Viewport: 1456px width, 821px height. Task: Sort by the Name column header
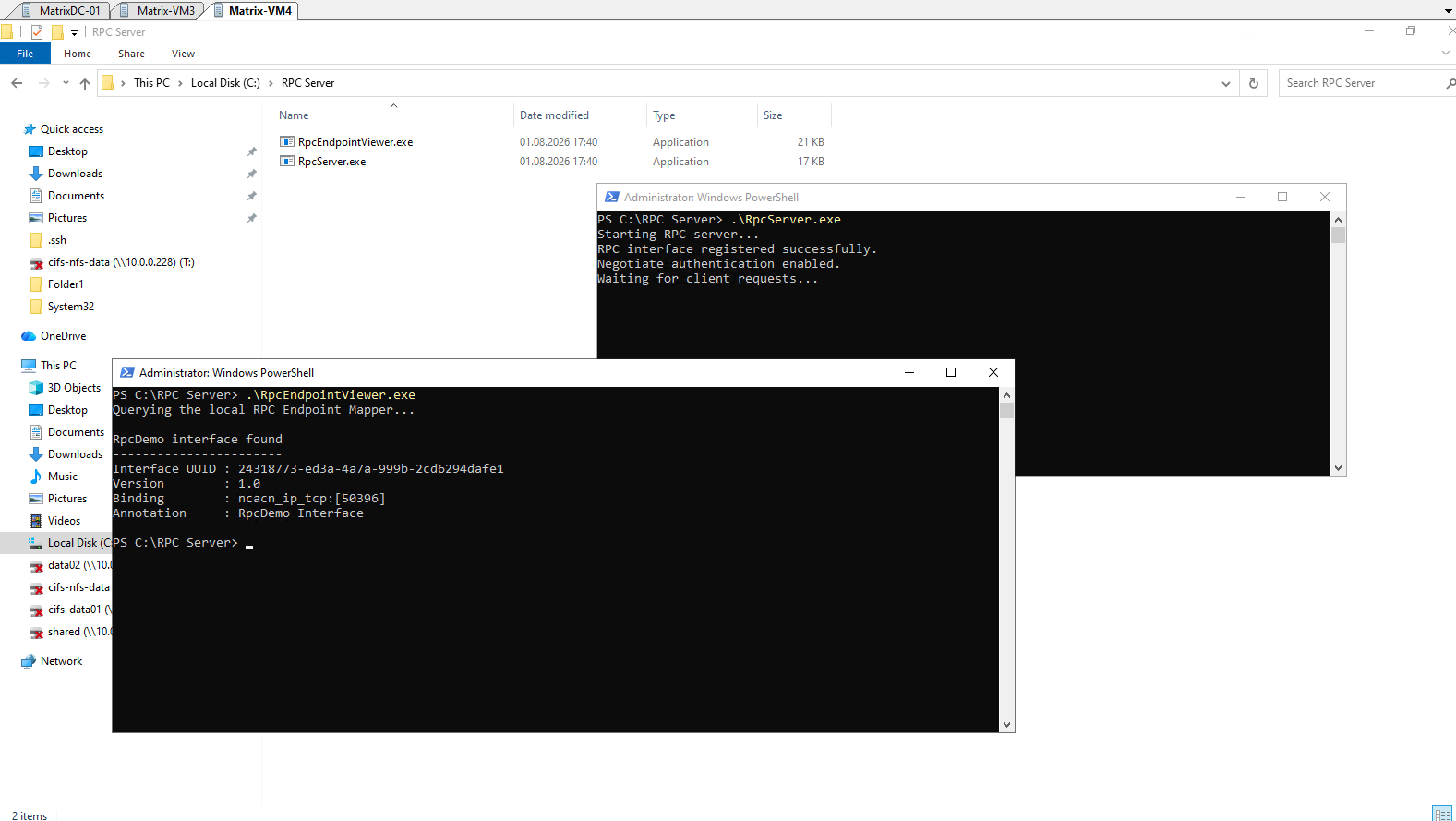point(294,115)
